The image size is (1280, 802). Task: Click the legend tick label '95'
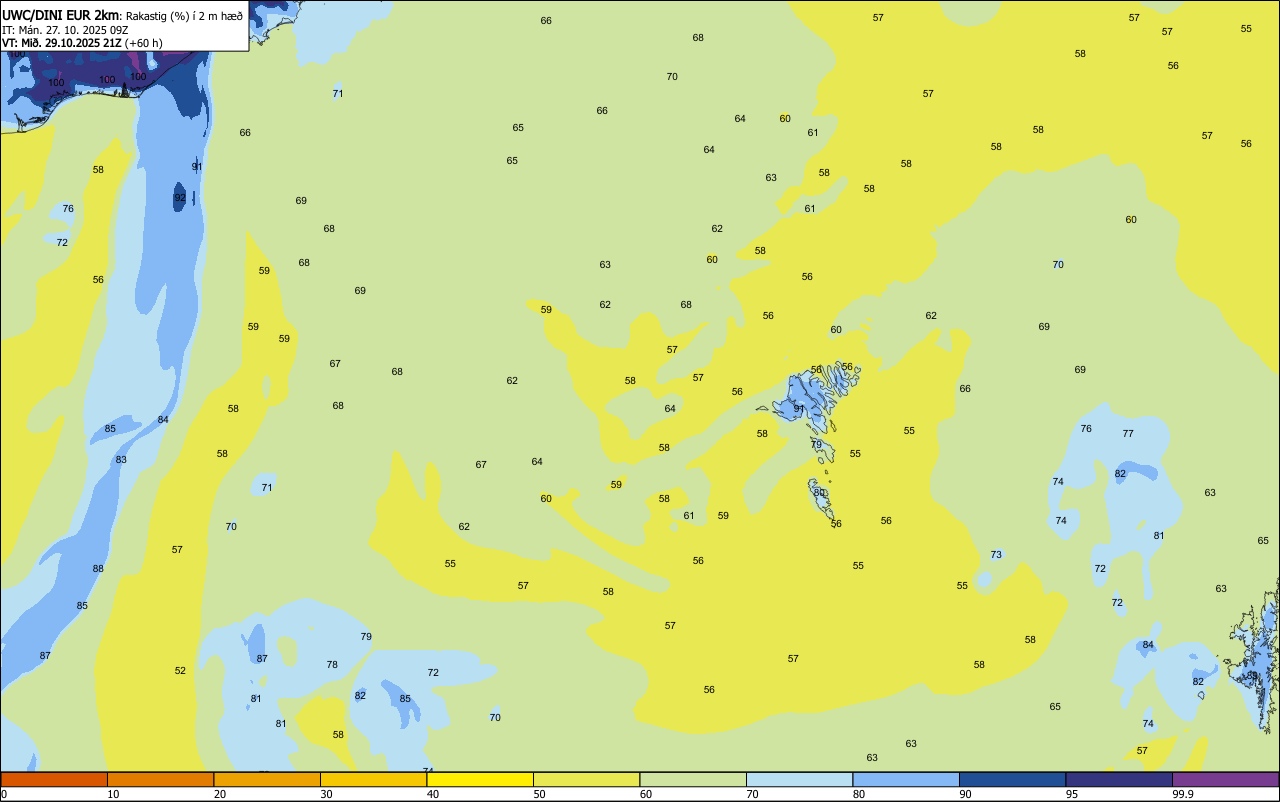1073,794
